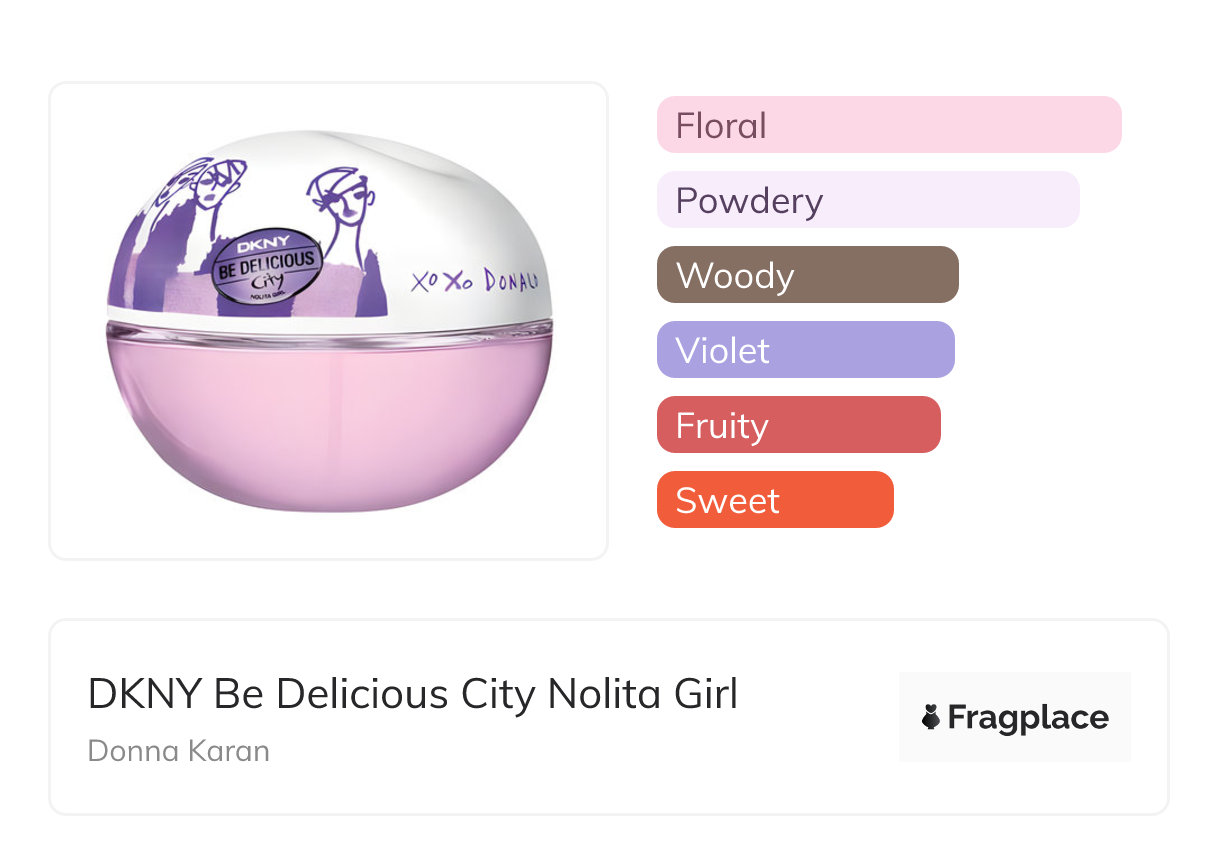Screen dimensions: 1218x864
Task: Click the oval DKNY Be Delicious label
Action: (x=268, y=267)
